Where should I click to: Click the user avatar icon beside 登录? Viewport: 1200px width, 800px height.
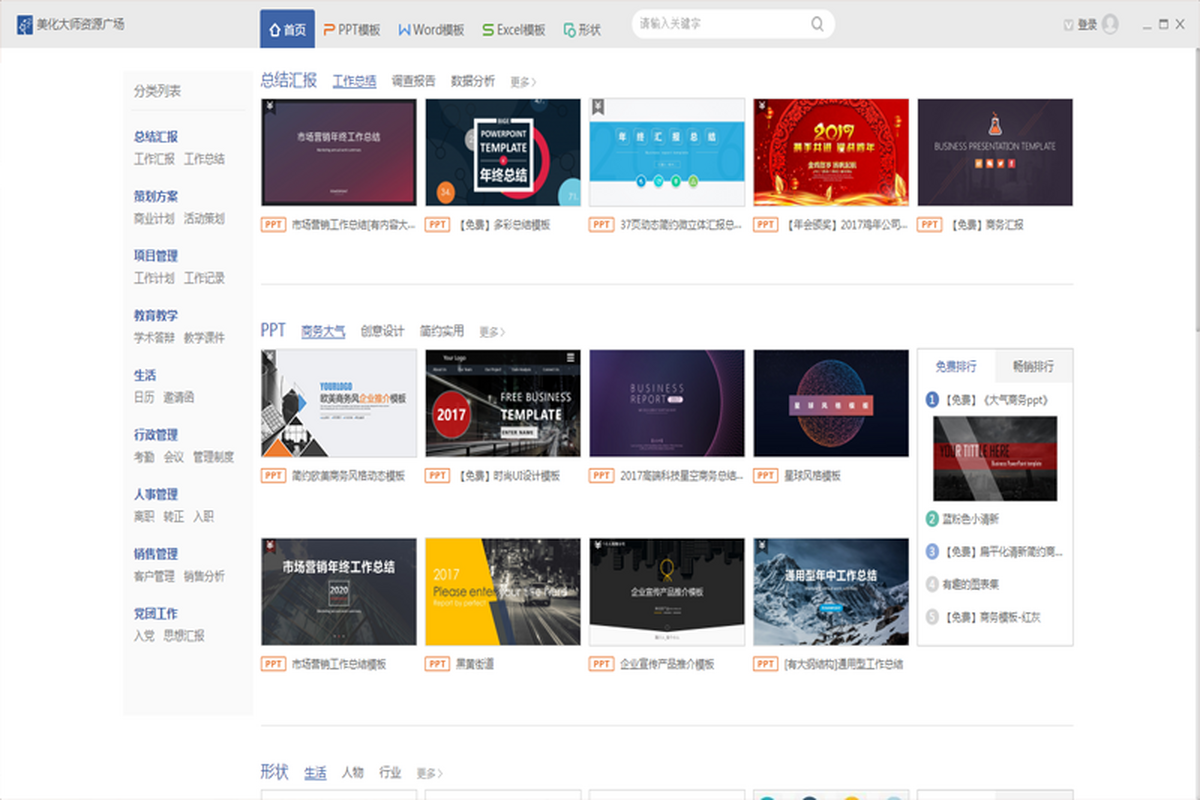1110,24
